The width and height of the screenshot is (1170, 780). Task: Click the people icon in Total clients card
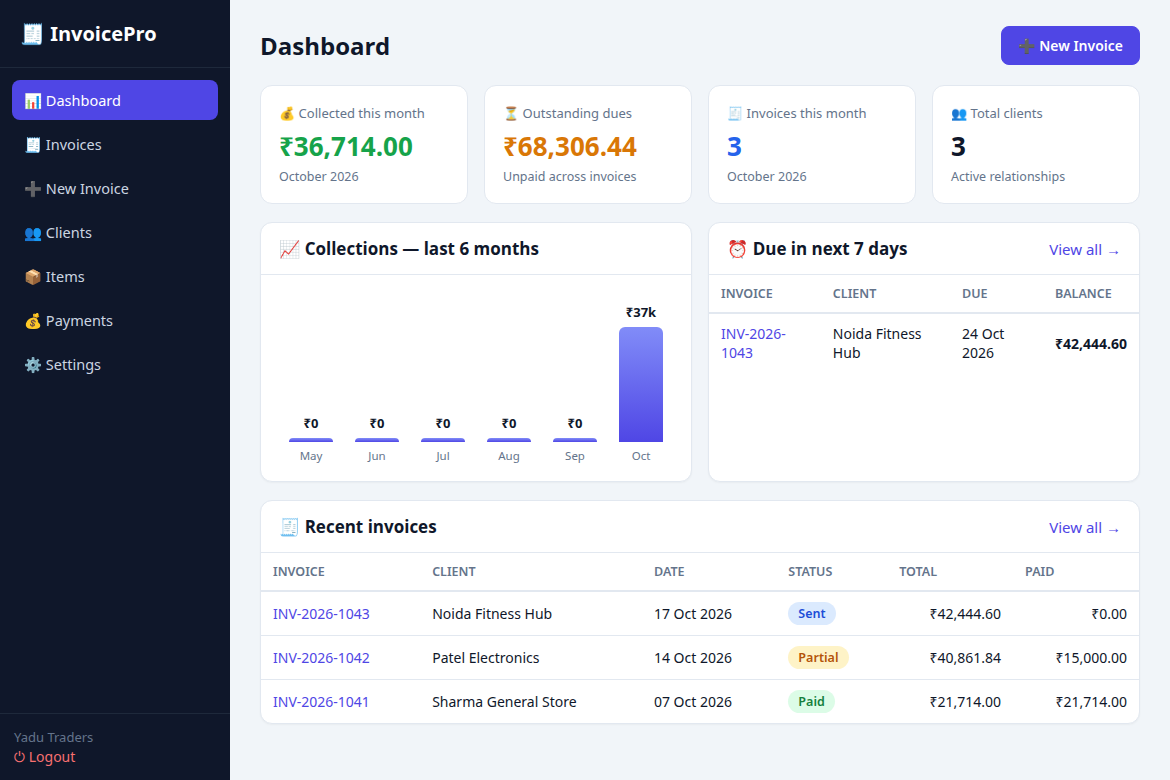(x=959, y=113)
